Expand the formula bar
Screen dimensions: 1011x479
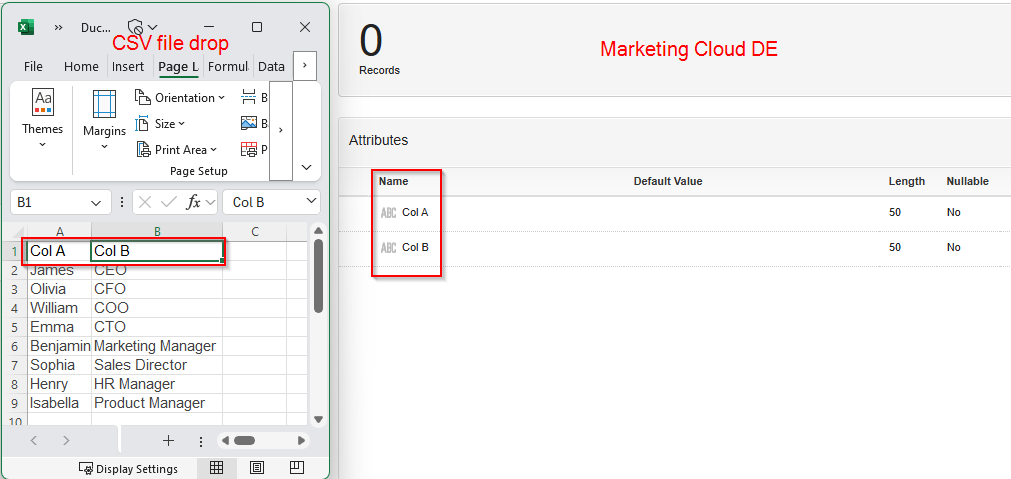pos(308,202)
